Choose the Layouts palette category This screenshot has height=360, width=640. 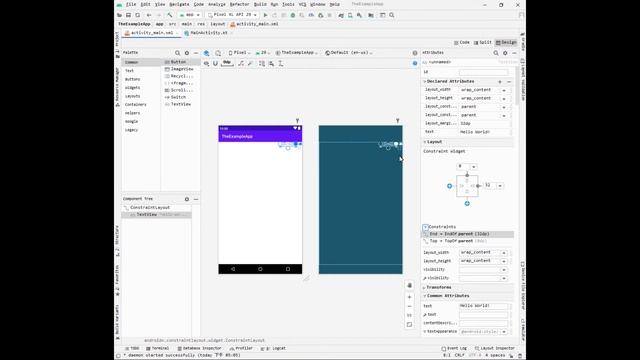(x=133, y=96)
